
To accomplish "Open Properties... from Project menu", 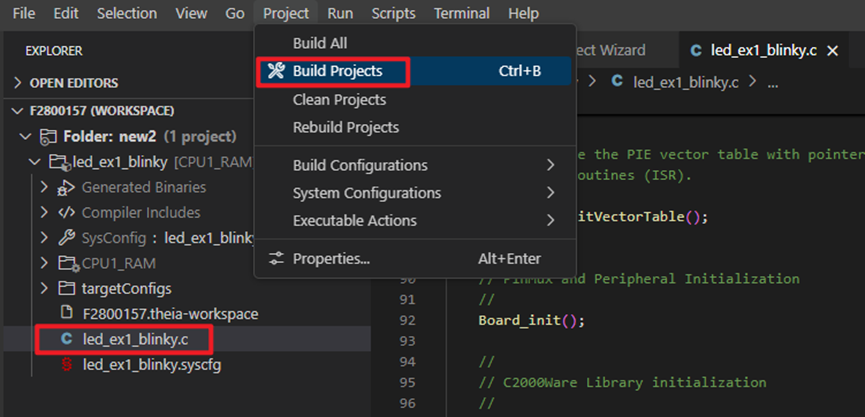I will (415, 258).
